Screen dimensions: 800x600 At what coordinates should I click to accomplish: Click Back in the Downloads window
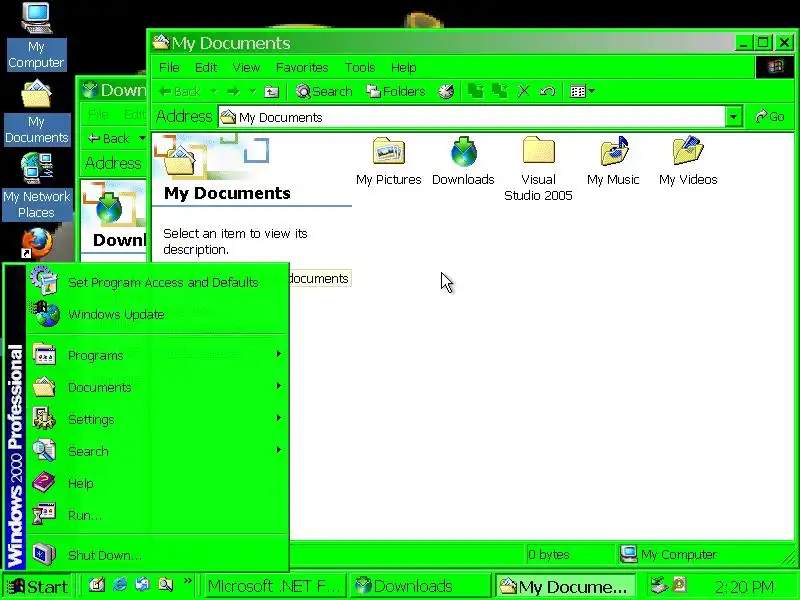(109, 138)
